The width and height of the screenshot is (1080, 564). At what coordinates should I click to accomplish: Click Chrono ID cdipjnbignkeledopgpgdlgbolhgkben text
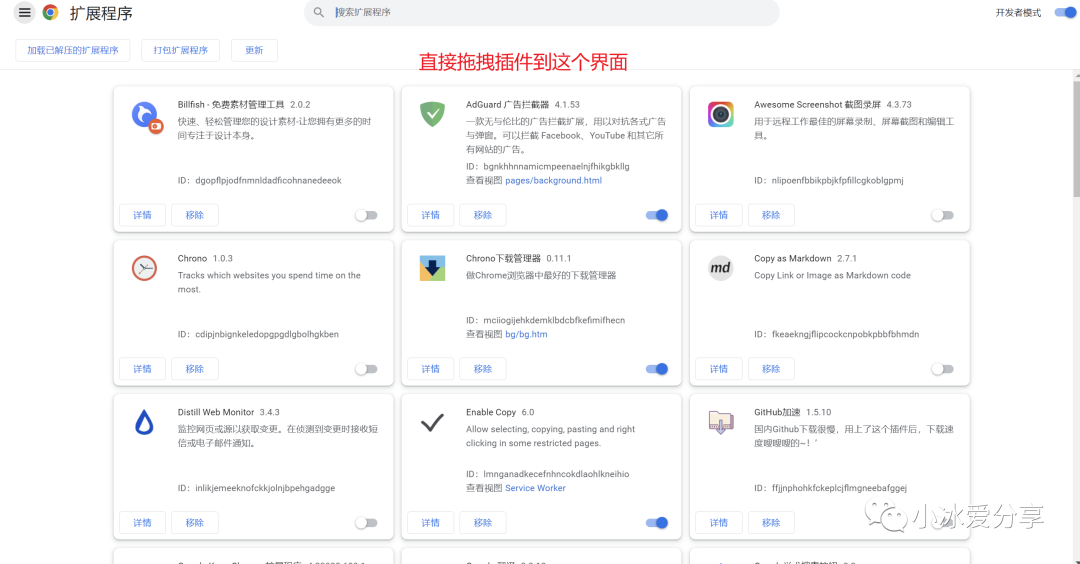tap(267, 334)
